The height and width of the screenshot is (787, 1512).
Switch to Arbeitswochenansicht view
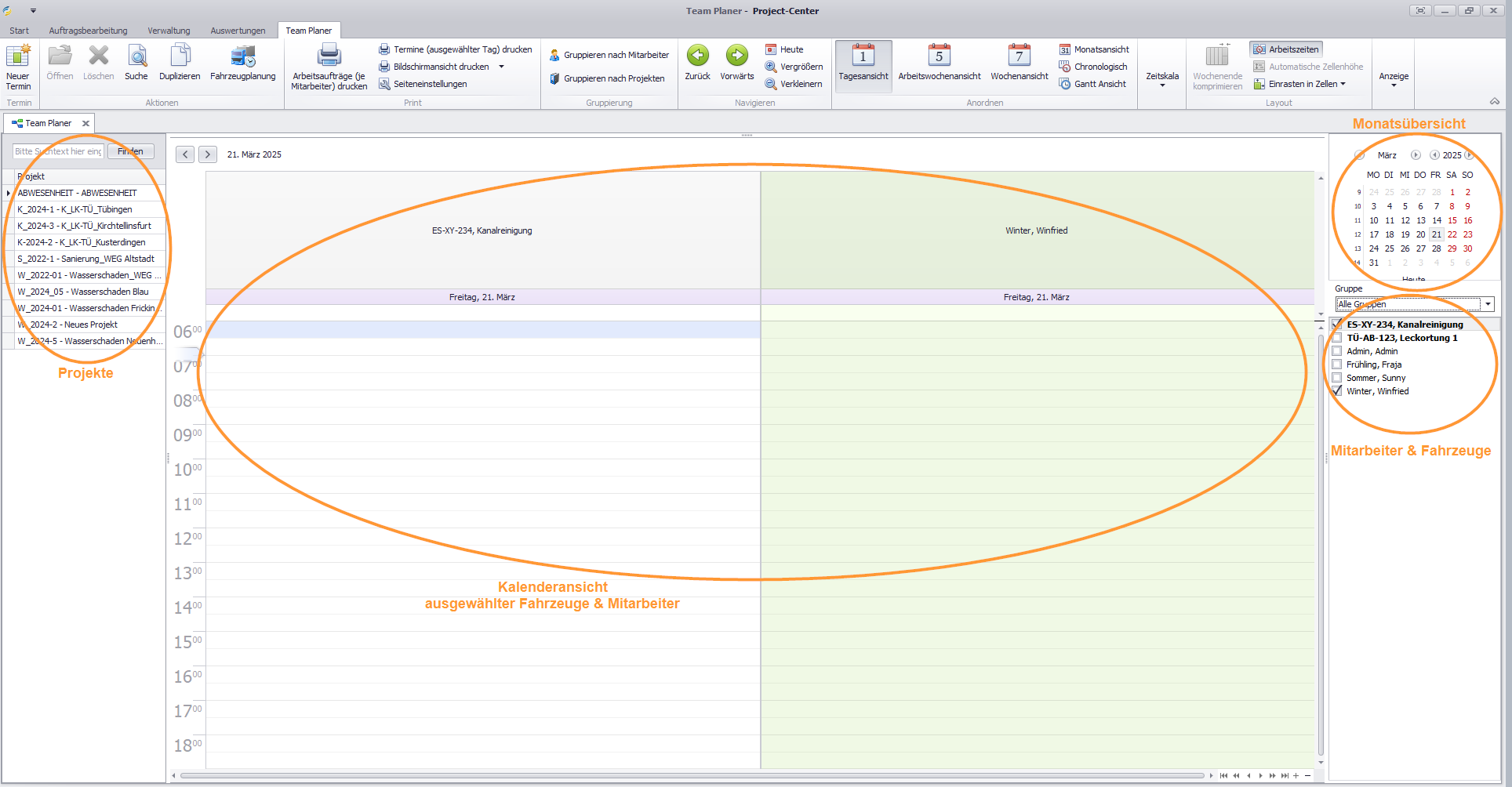(939, 57)
